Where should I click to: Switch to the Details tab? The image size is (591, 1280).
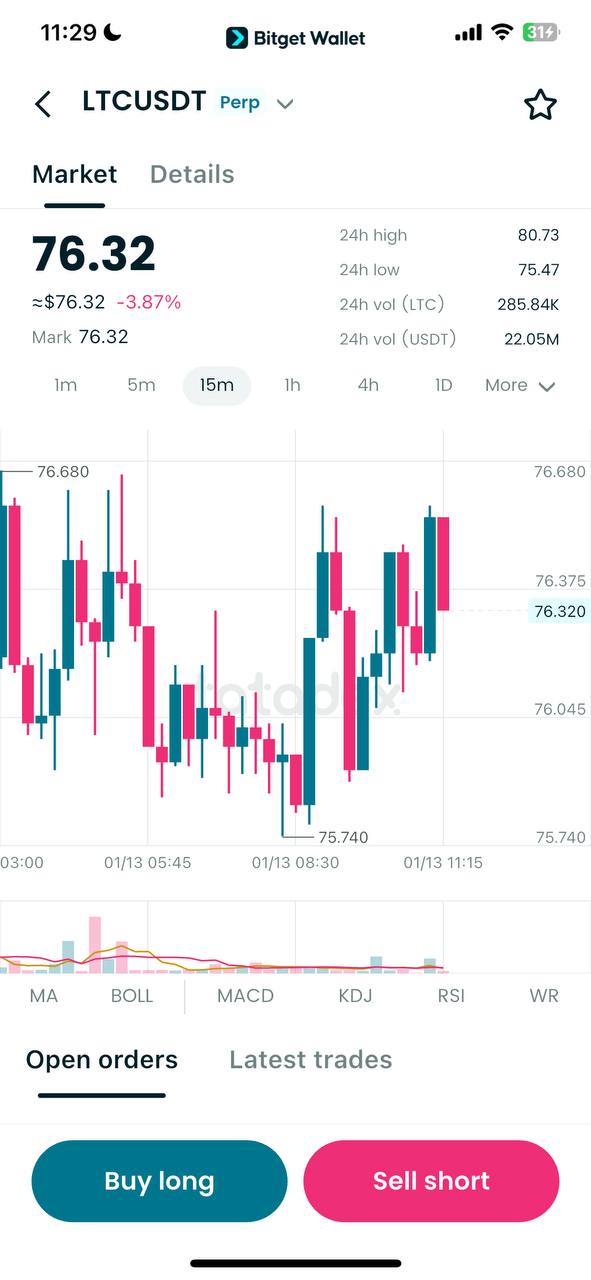[191, 174]
